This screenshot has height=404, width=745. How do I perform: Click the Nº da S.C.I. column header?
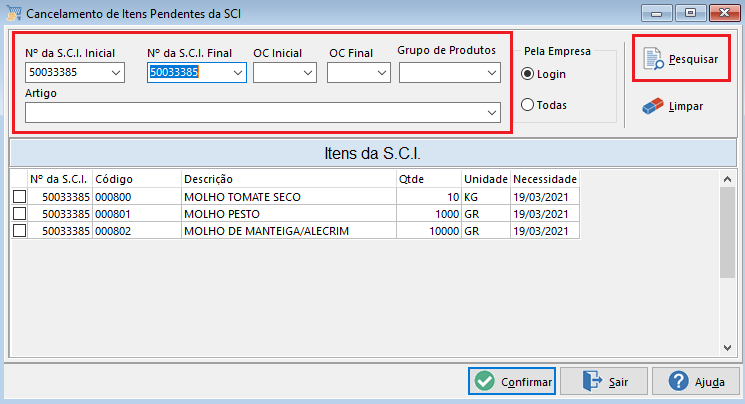tap(60, 179)
